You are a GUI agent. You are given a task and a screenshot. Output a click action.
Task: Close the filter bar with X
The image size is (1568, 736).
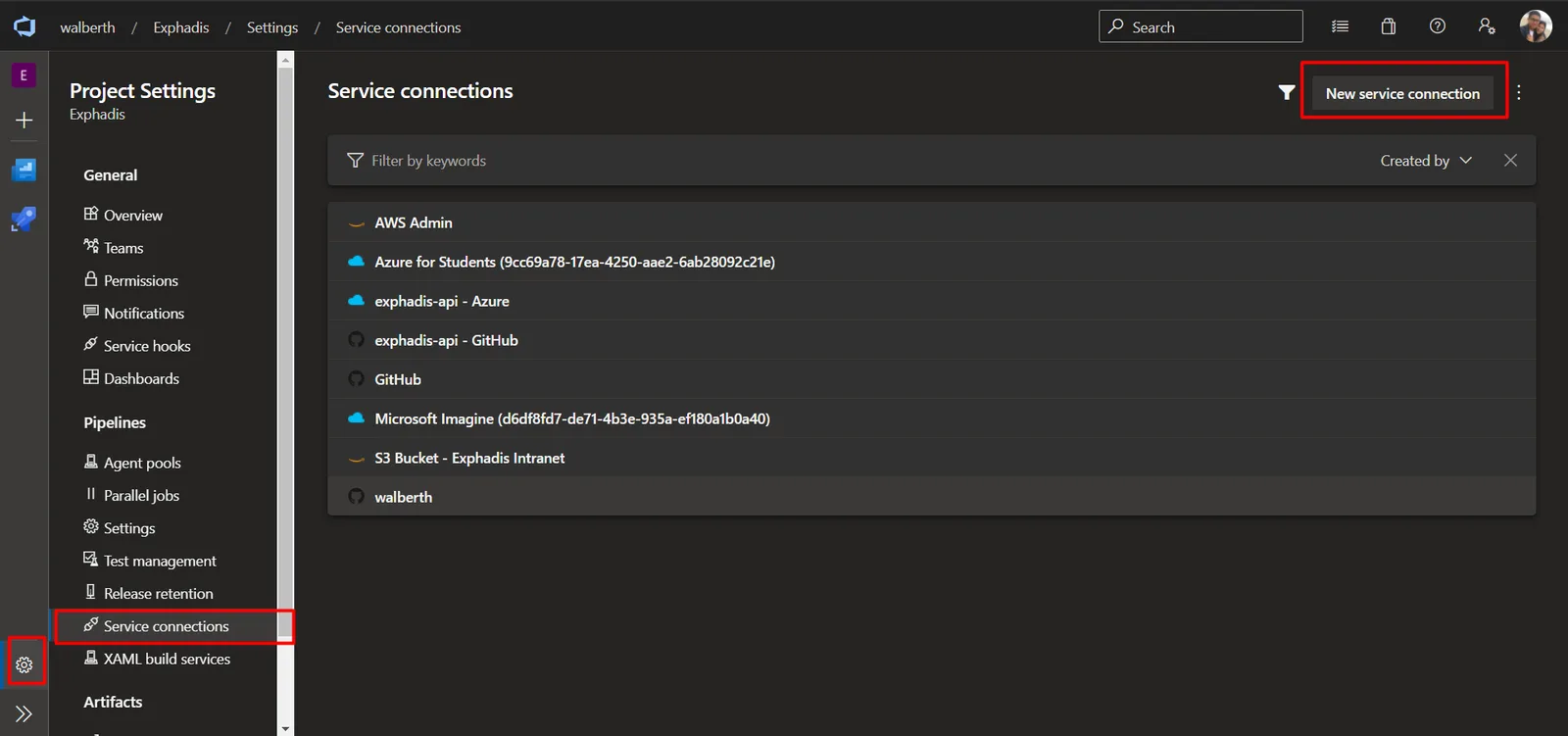coord(1510,161)
